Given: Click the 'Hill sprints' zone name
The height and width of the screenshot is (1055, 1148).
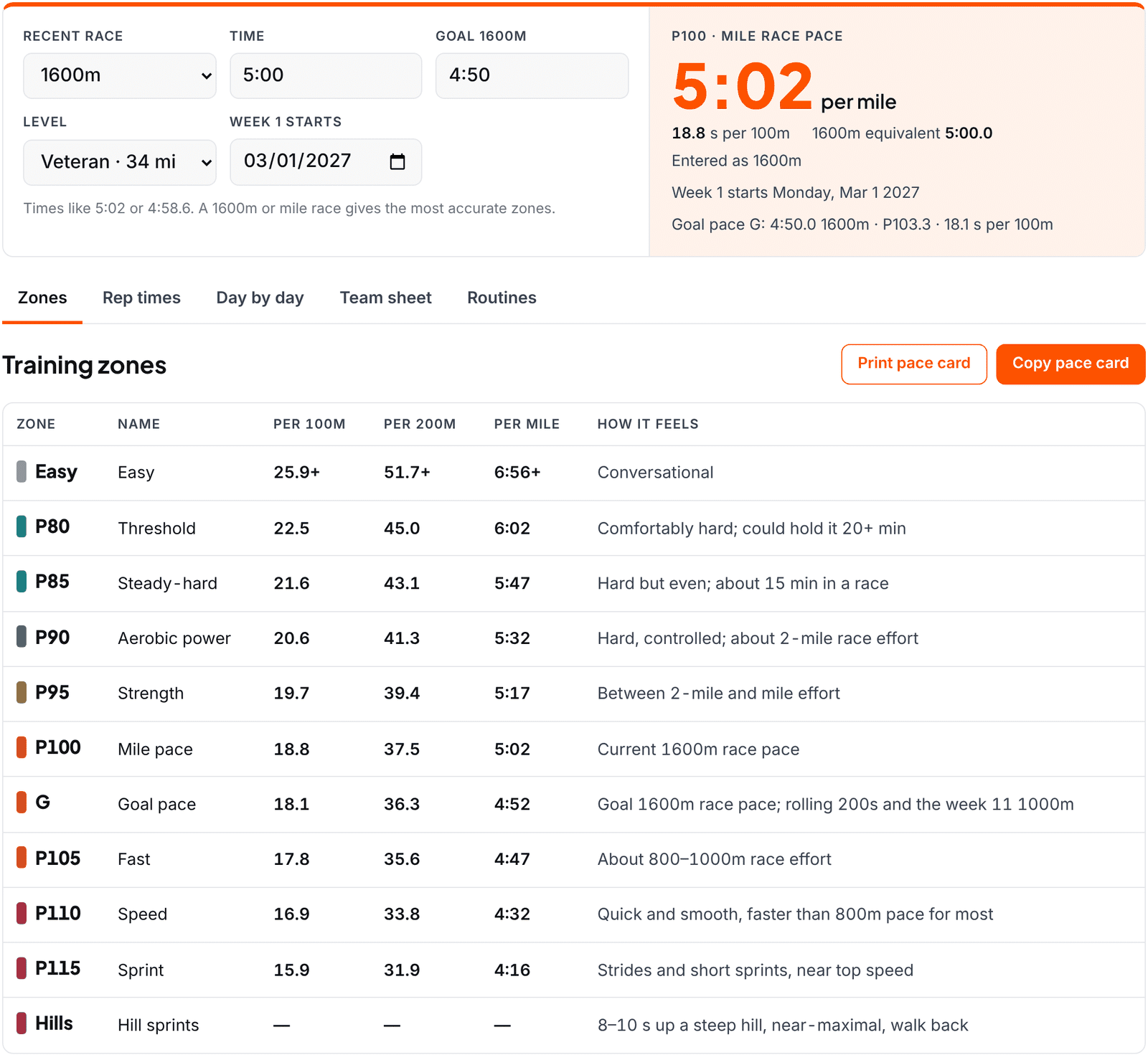Looking at the screenshot, I should point(158,1026).
